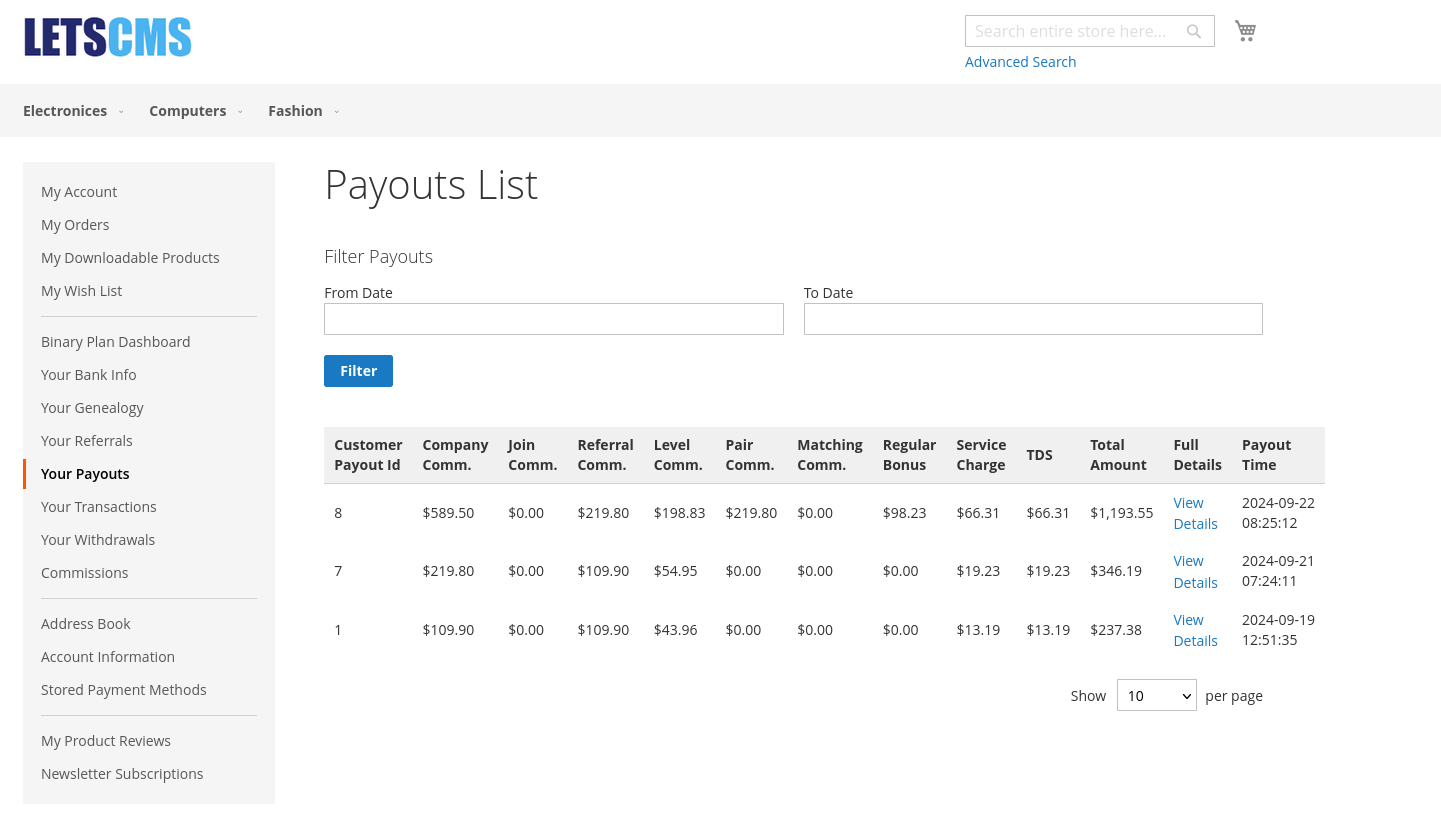1441x822 pixels.
Task: Open the shopping cart icon
Action: click(x=1245, y=30)
